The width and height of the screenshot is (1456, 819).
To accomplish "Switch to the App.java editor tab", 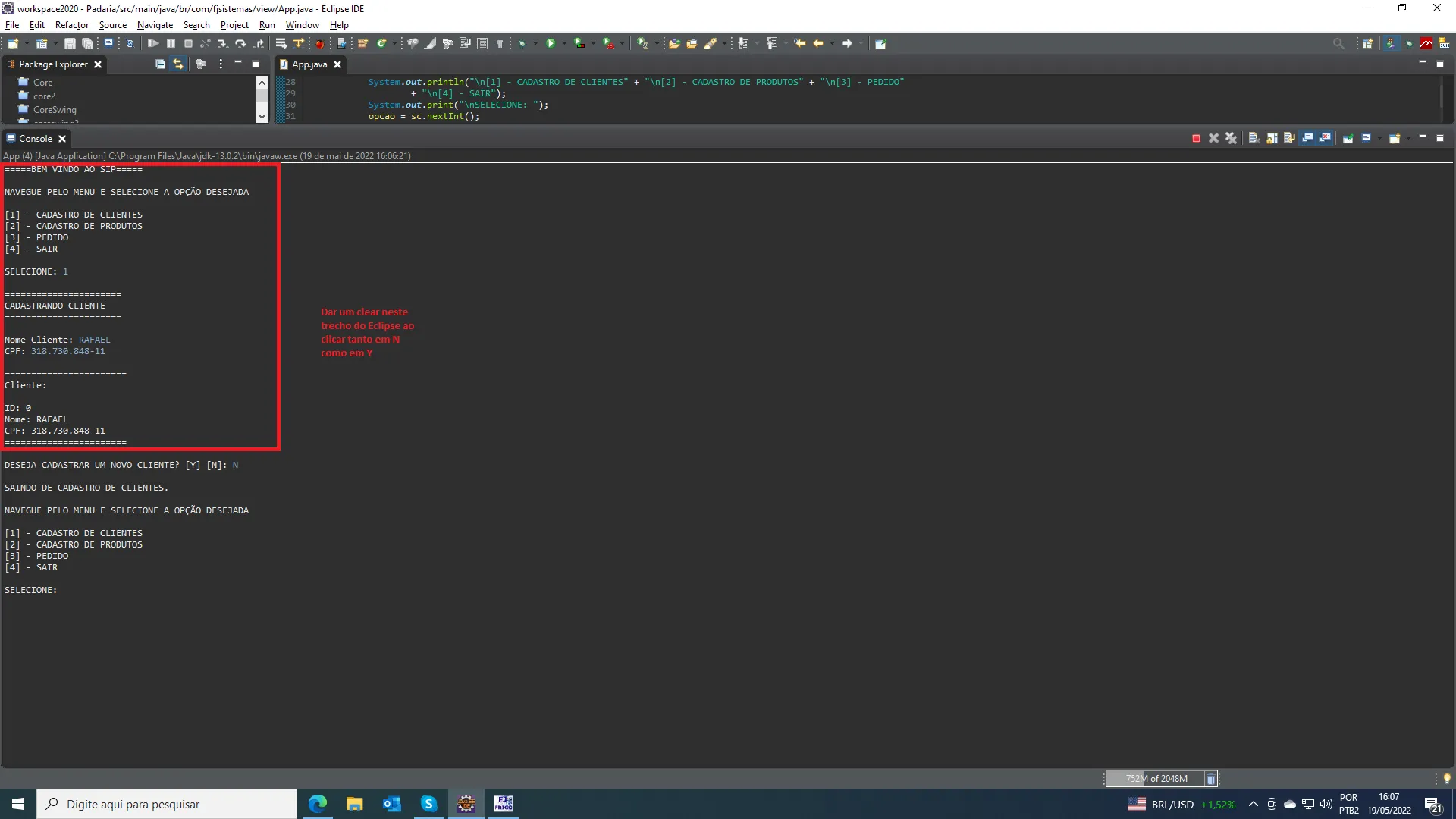I will pos(310,64).
